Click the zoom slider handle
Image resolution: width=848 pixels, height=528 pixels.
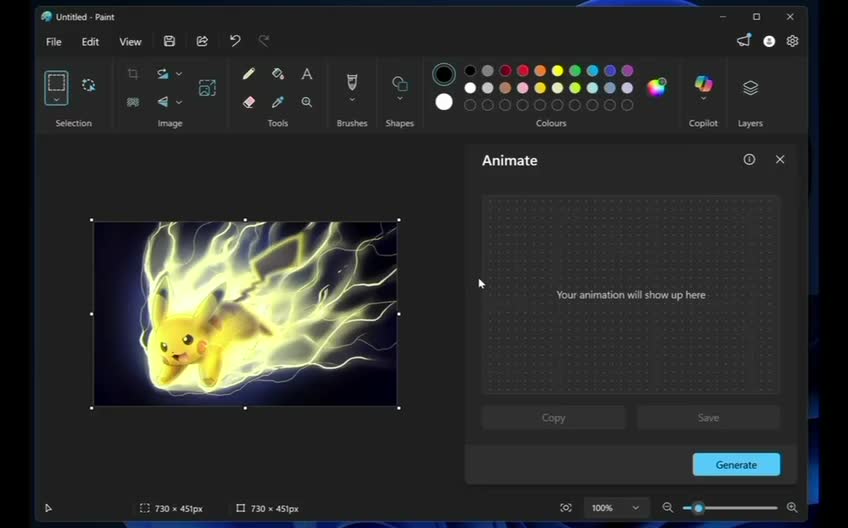[698, 508]
